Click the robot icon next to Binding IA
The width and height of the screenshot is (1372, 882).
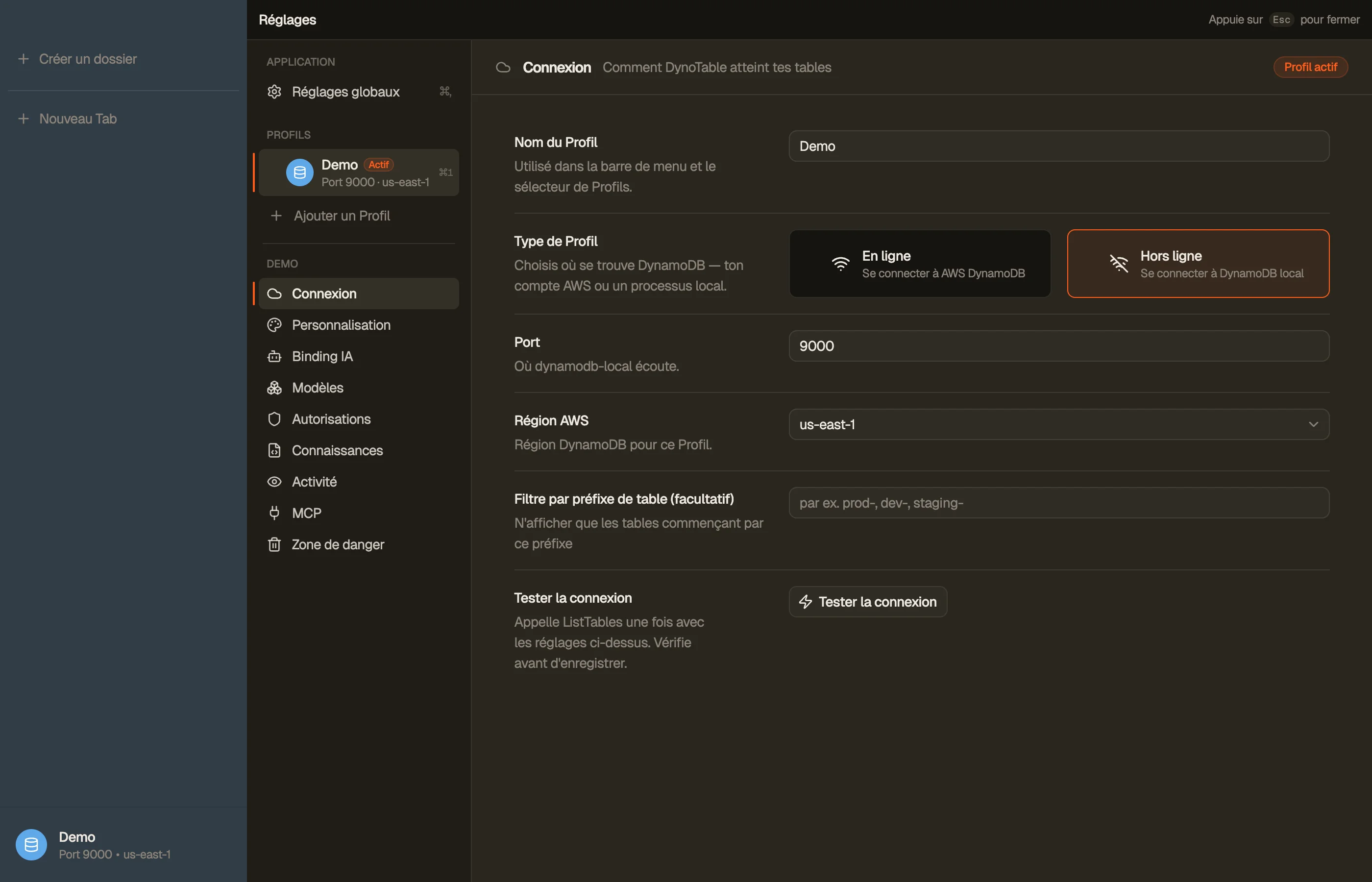coord(274,356)
